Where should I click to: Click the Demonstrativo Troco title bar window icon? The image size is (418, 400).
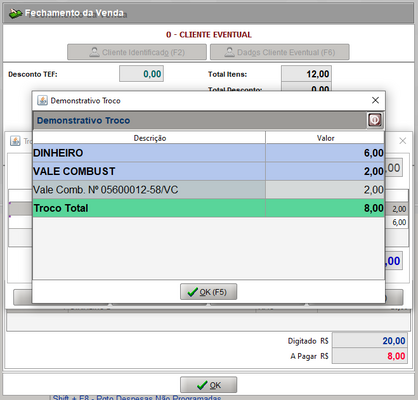coord(42,100)
